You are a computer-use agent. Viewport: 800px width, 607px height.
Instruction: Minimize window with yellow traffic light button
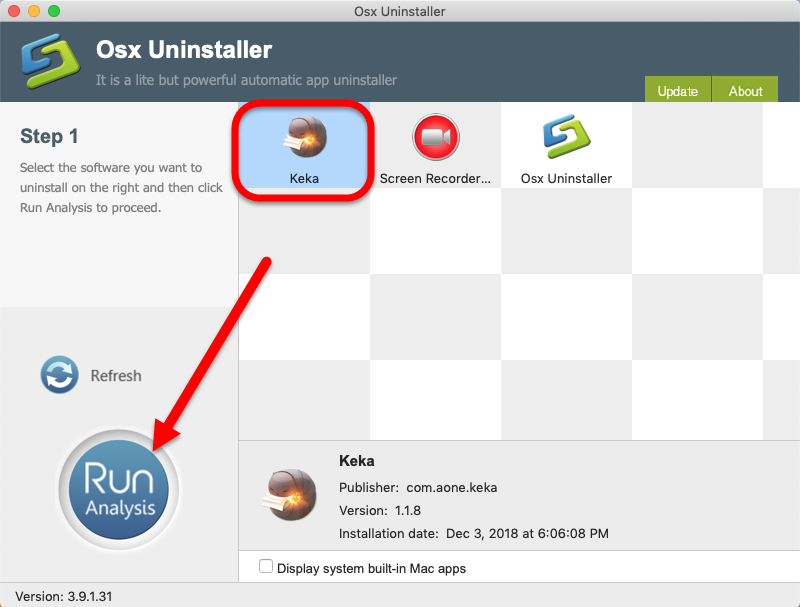(x=34, y=11)
